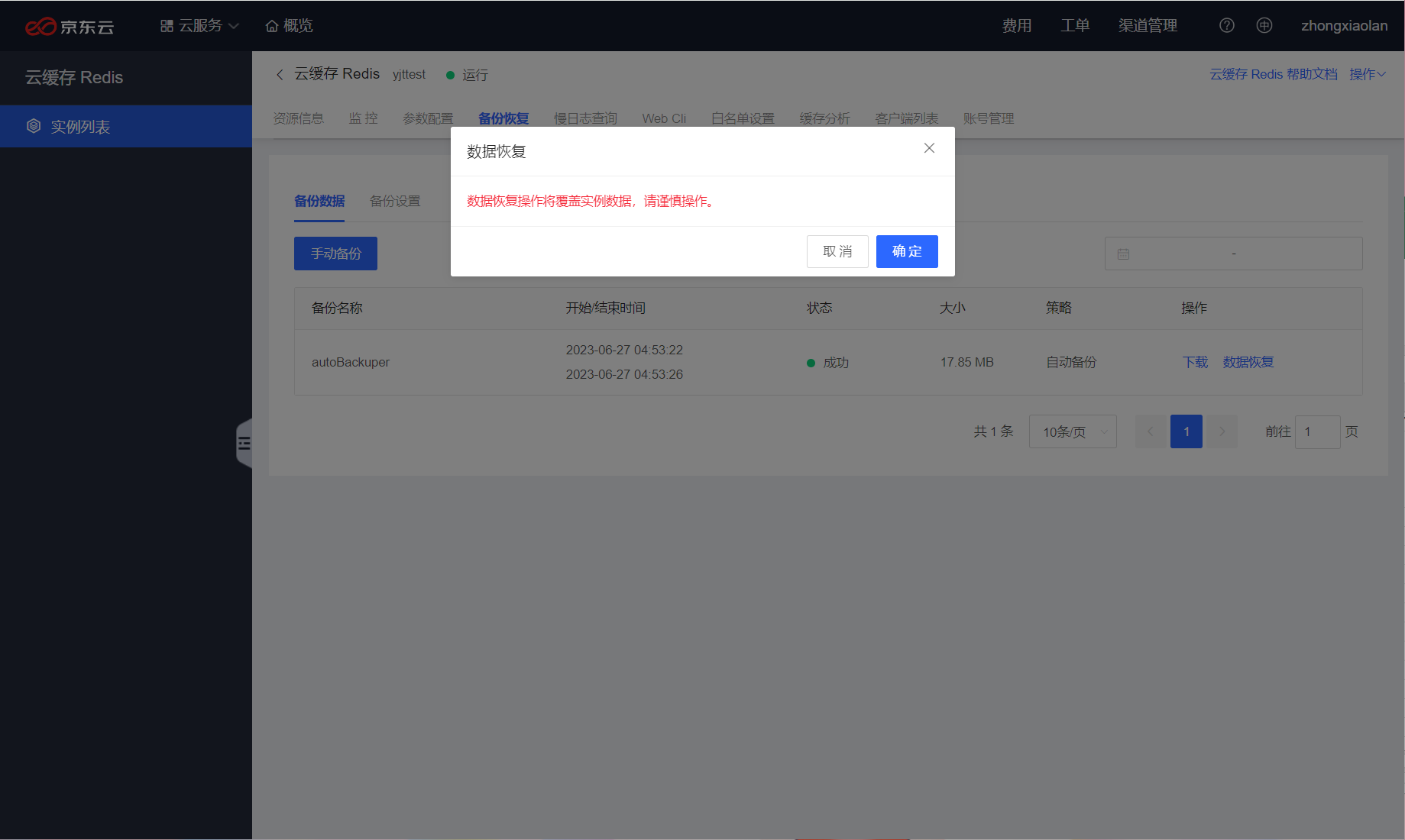
Task: Open the 白名单设置 tab
Action: 743,118
